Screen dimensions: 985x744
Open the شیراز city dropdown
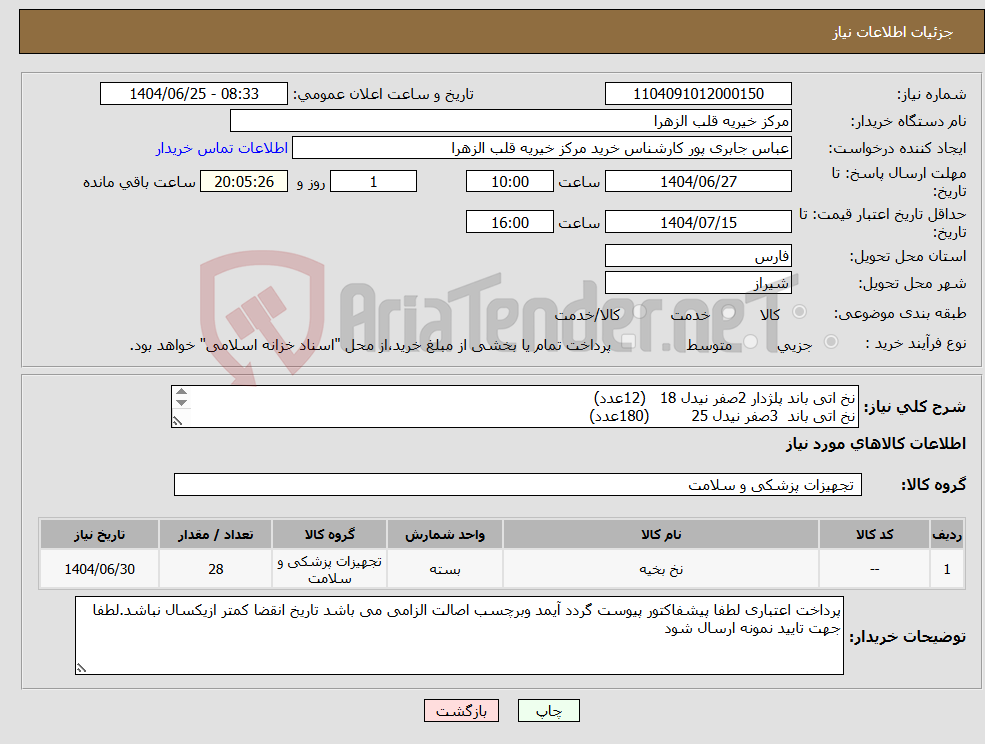tap(700, 281)
